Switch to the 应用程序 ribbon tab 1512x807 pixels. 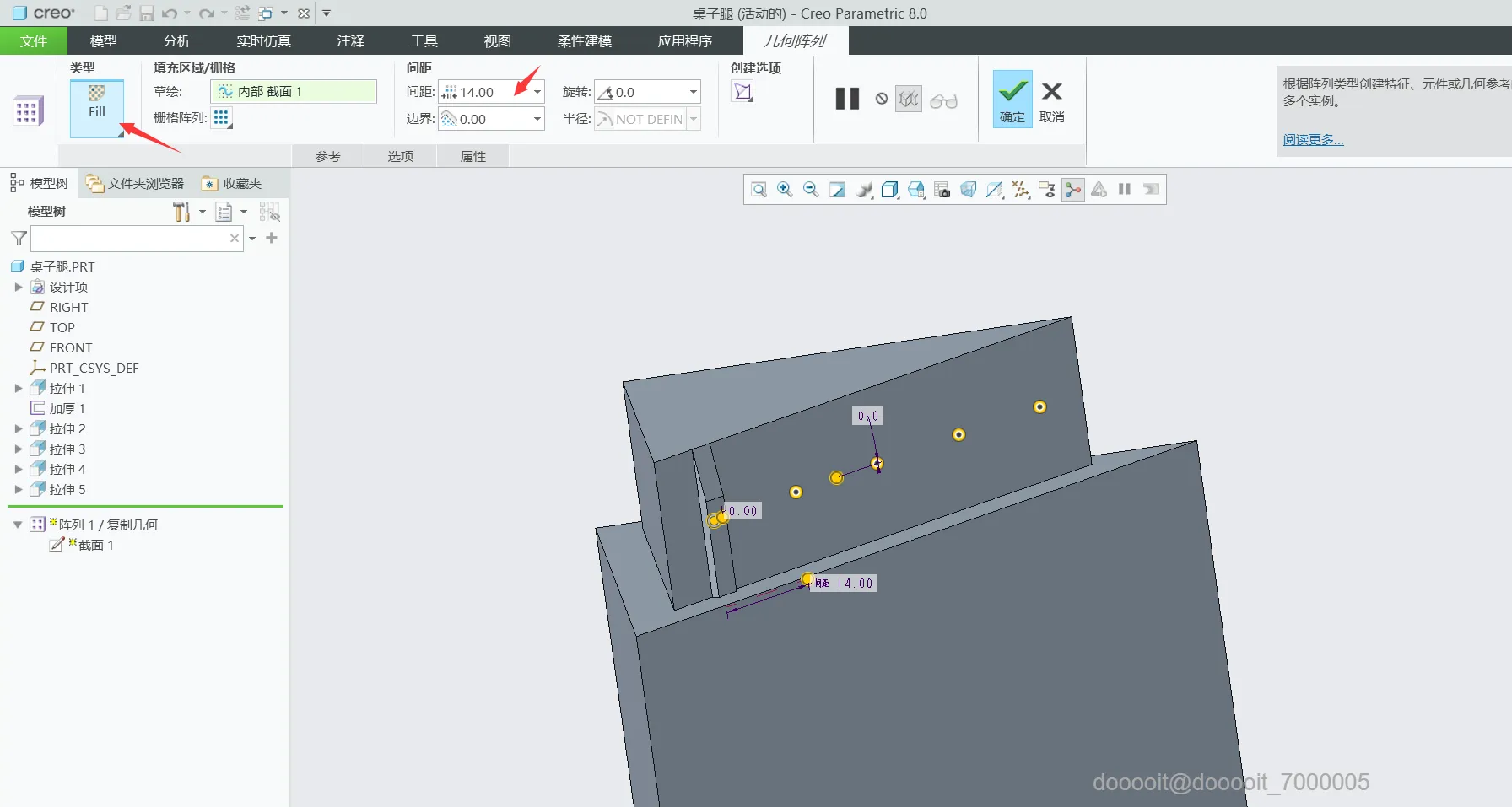(685, 40)
